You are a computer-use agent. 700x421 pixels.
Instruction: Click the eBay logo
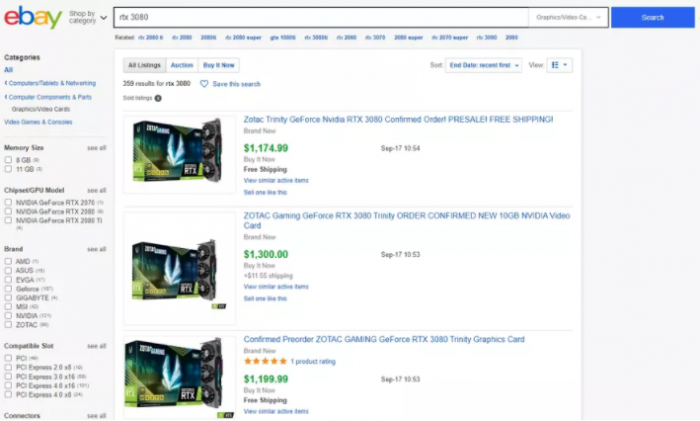pyautogui.click(x=33, y=17)
